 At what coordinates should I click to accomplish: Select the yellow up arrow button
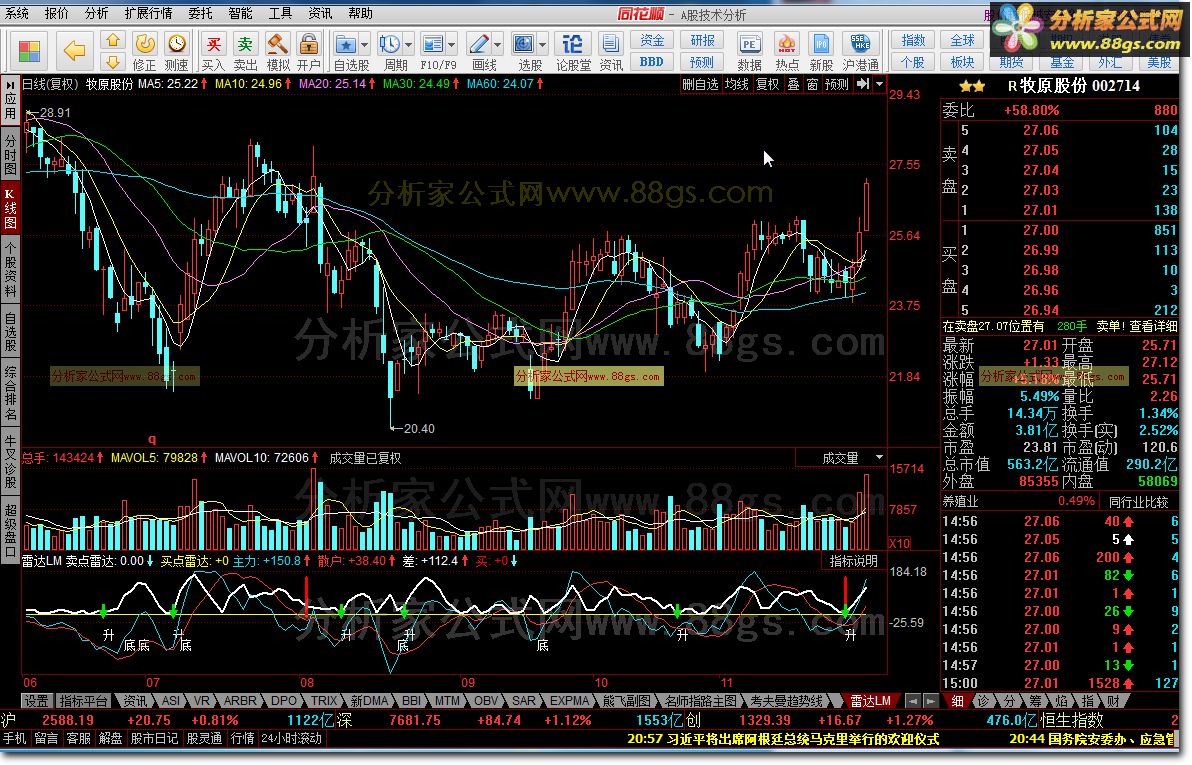coord(113,40)
